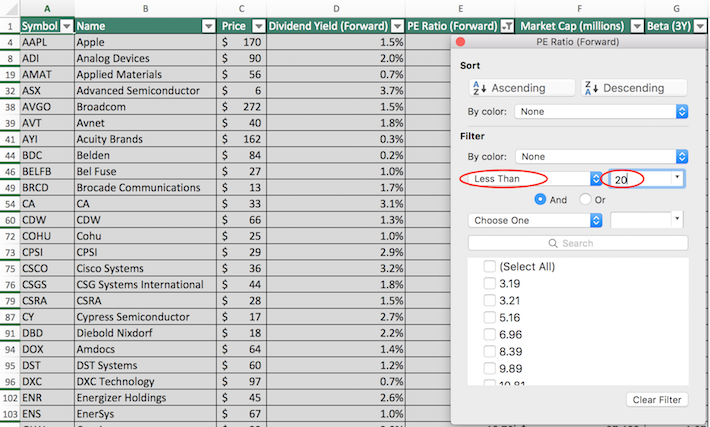
Task: Sort the column Ascending
Action: point(518,88)
